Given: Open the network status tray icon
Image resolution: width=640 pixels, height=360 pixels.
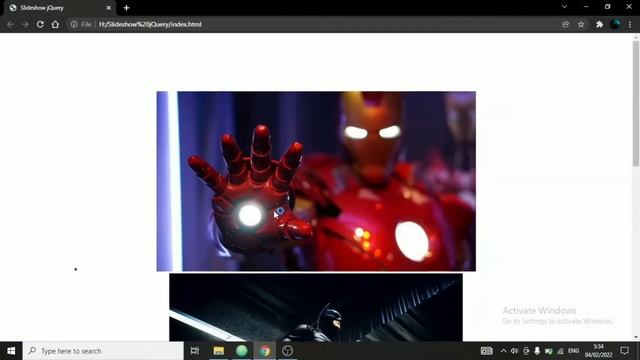Looking at the screenshot, I should click(x=560, y=351).
